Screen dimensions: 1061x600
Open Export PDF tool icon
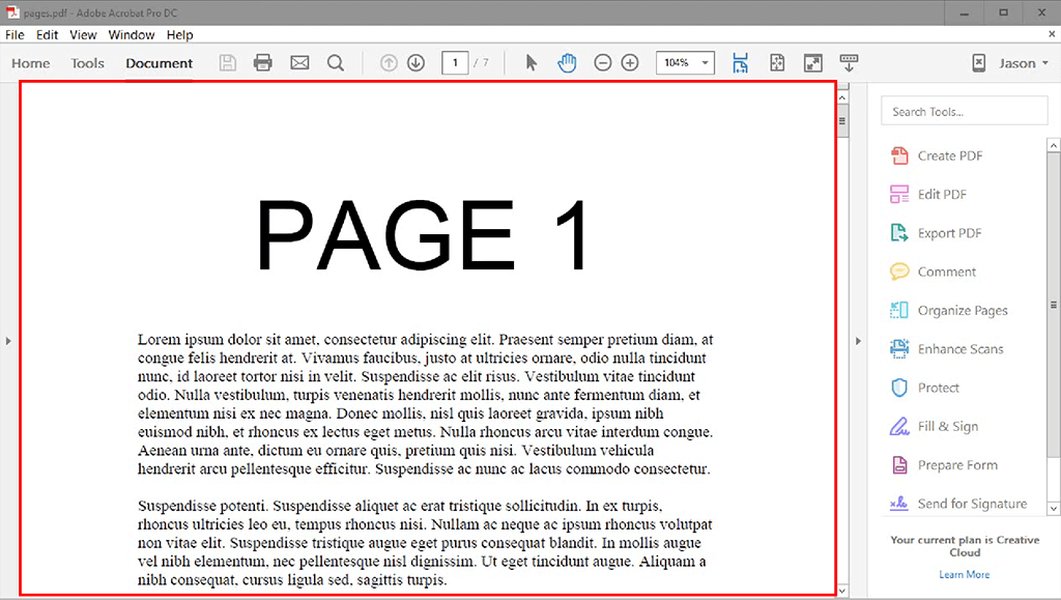(x=899, y=233)
